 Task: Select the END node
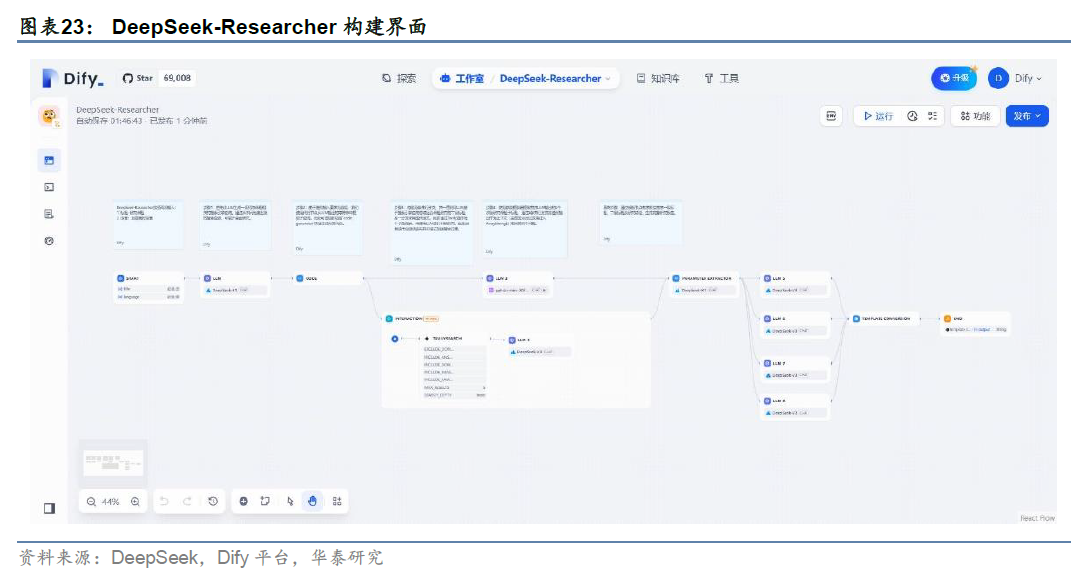[976, 324]
